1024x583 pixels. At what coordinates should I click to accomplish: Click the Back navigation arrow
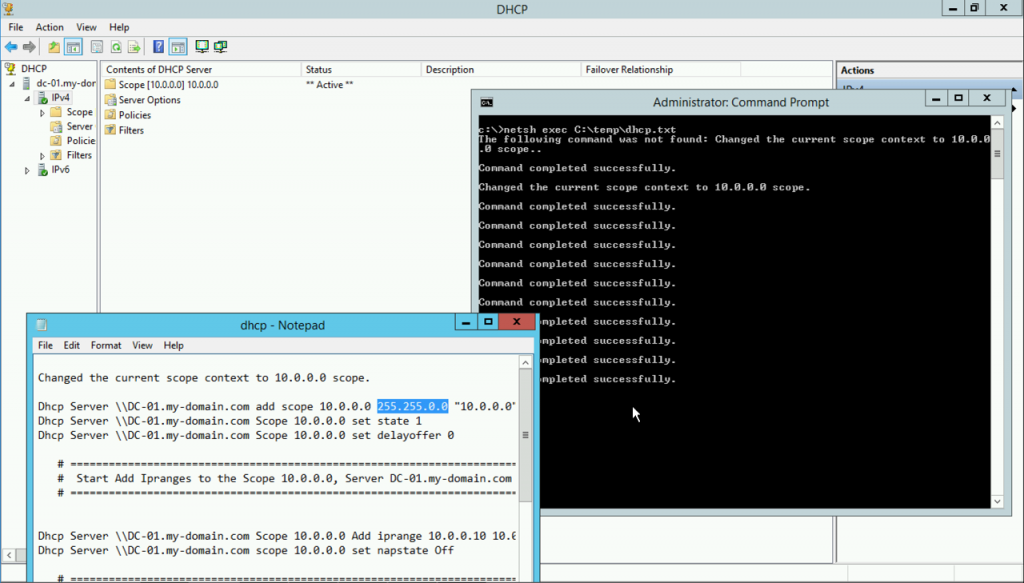pos(10,46)
